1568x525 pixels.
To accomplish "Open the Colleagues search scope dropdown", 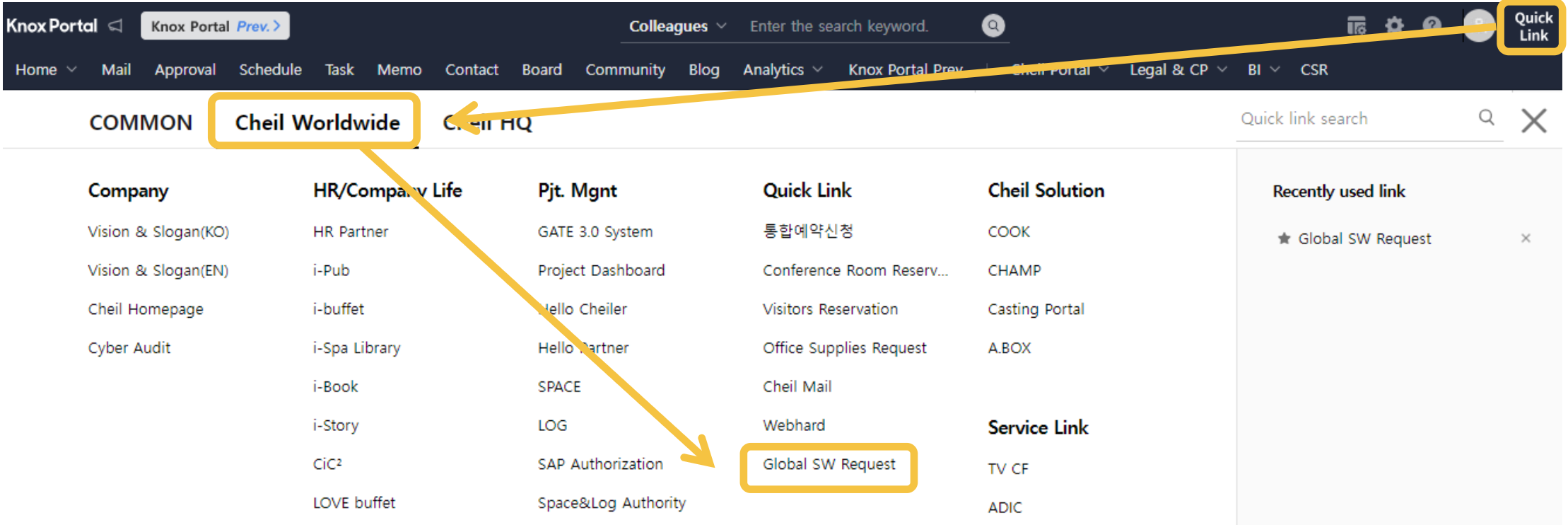I will [x=677, y=26].
